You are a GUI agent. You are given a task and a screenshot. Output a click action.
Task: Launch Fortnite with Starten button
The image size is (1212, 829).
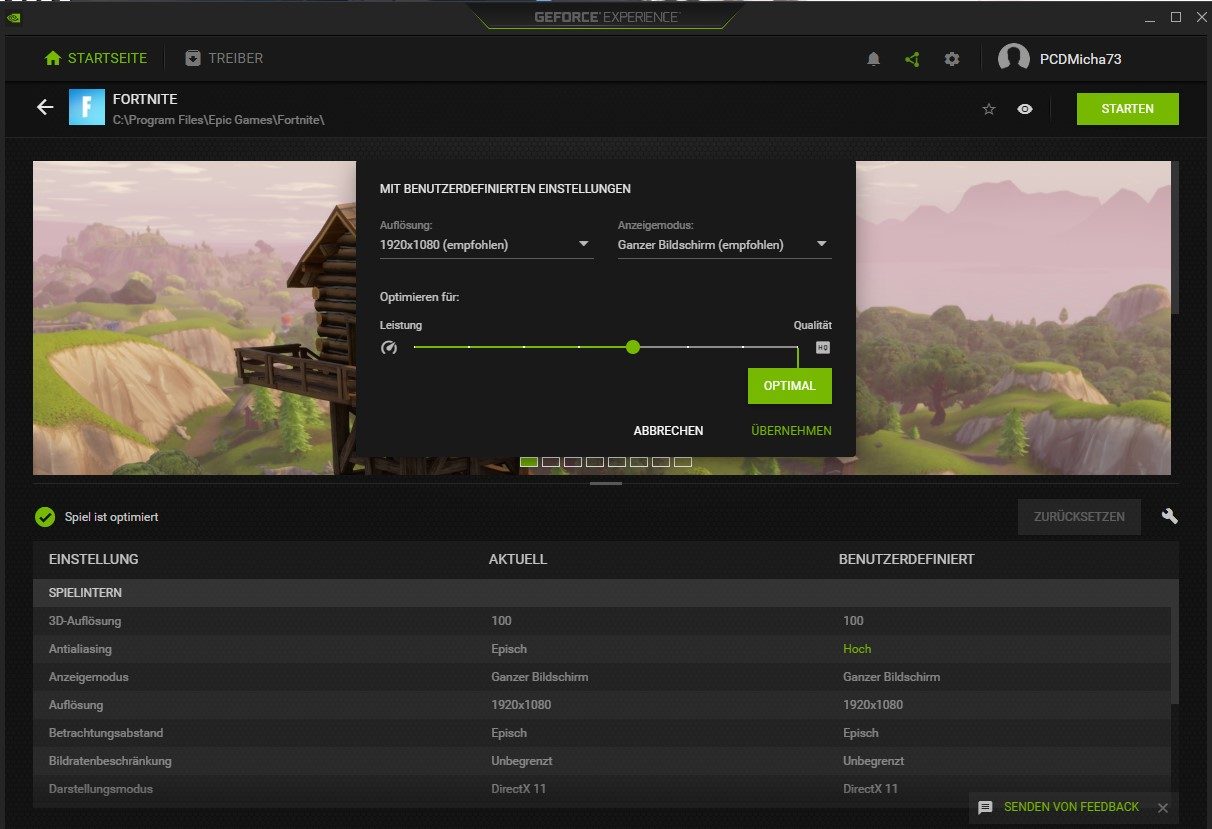[x=1127, y=109]
